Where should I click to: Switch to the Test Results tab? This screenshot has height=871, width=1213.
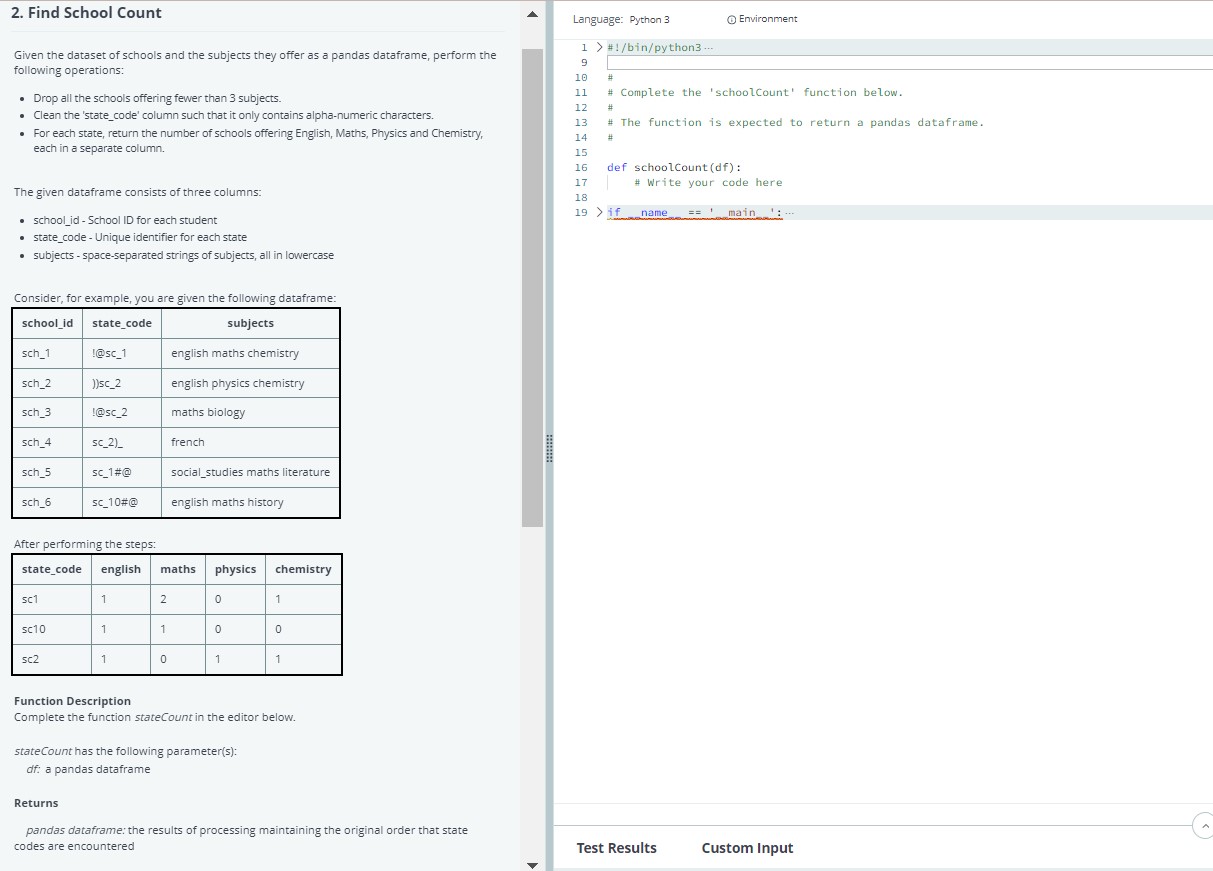tap(616, 848)
